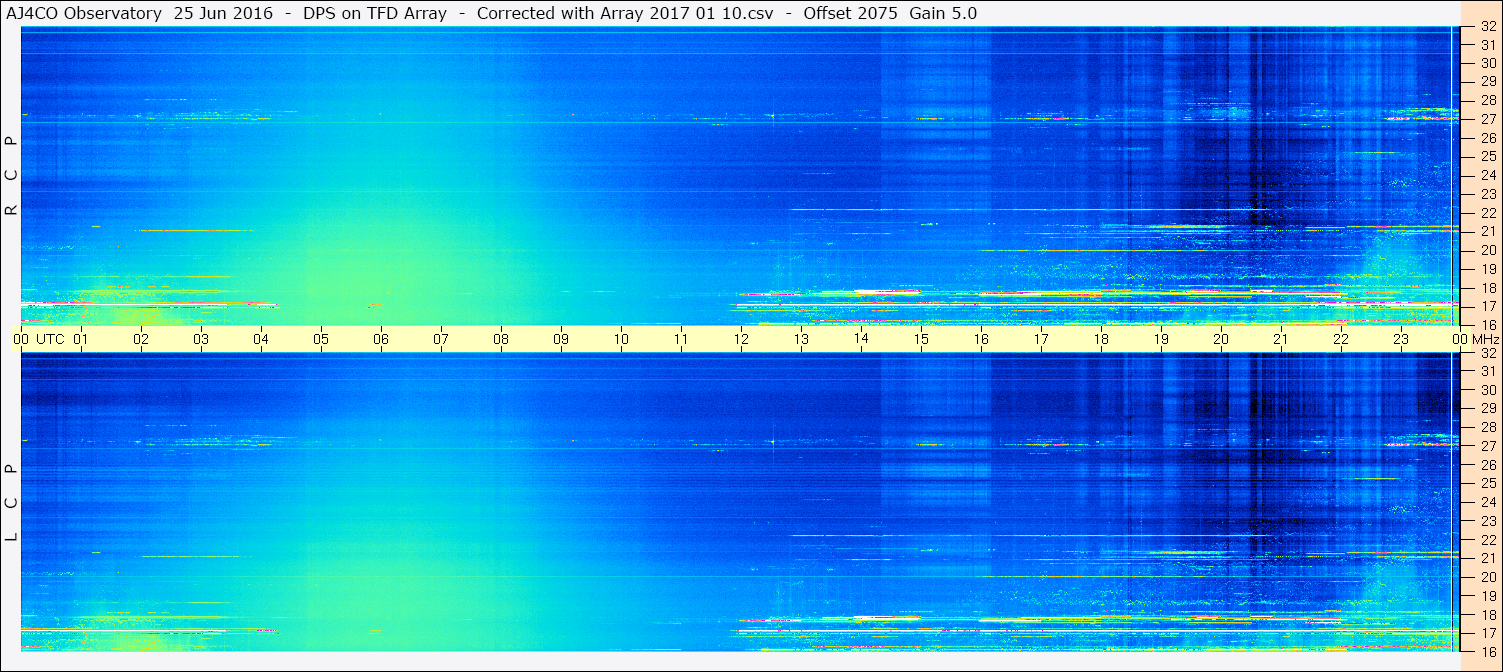Click the Offset 2075 text in header

[x=850, y=13]
